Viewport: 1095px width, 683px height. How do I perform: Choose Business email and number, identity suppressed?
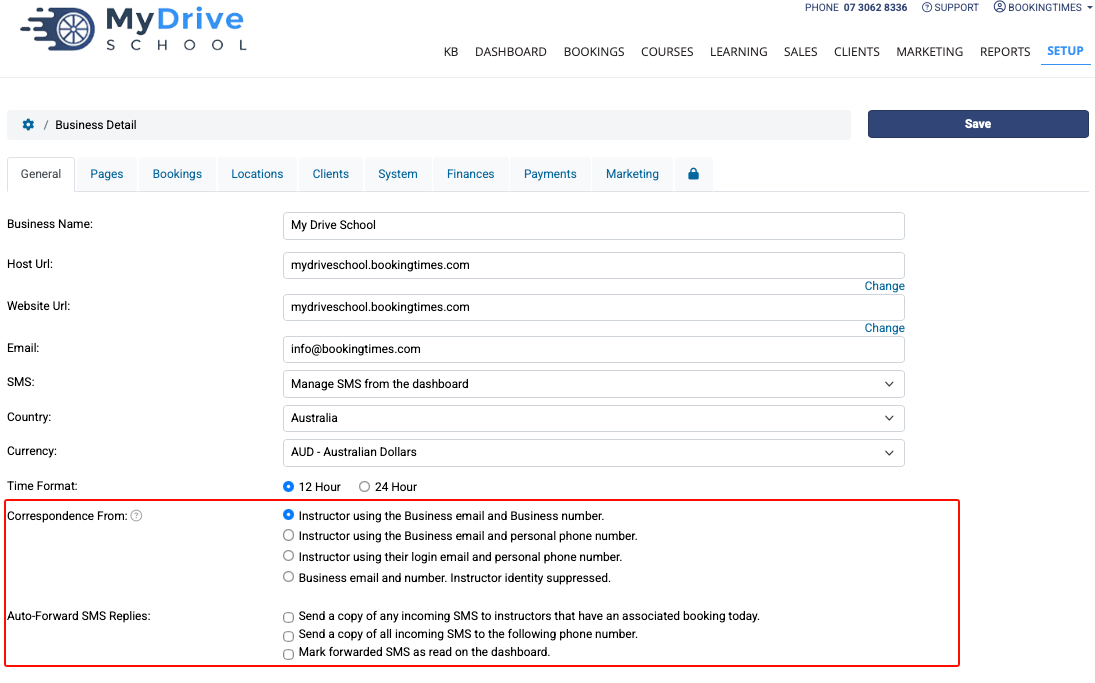(x=288, y=577)
